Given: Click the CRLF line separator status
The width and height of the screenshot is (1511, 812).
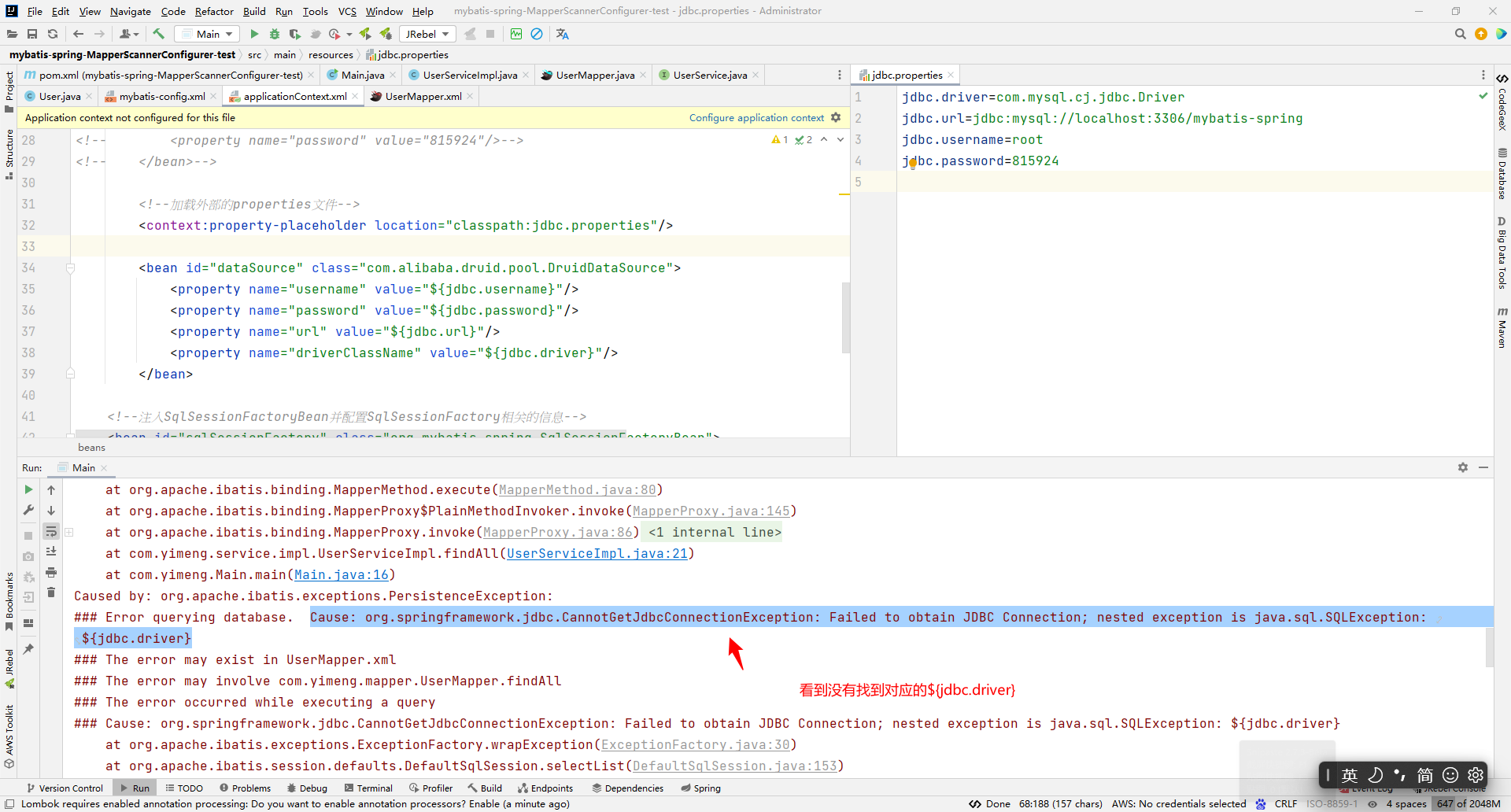Looking at the screenshot, I should point(1286,803).
